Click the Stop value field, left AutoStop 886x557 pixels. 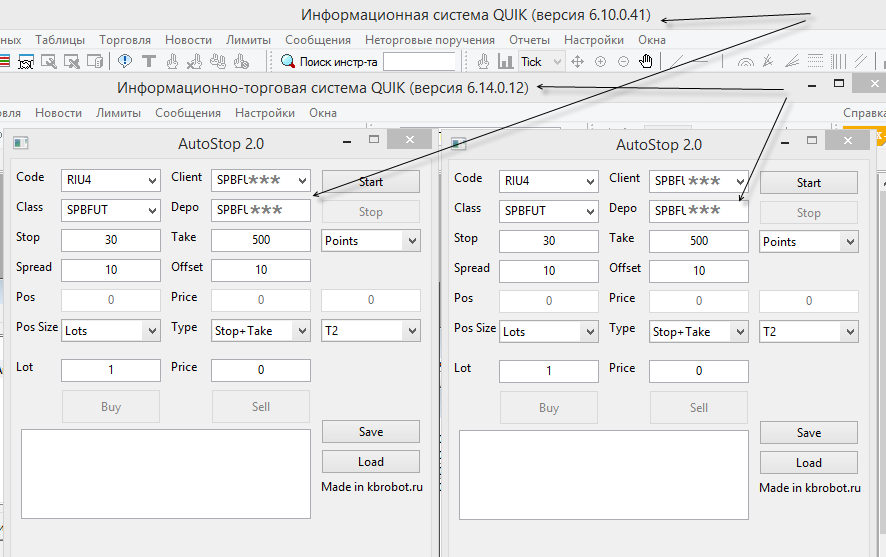click(x=111, y=240)
